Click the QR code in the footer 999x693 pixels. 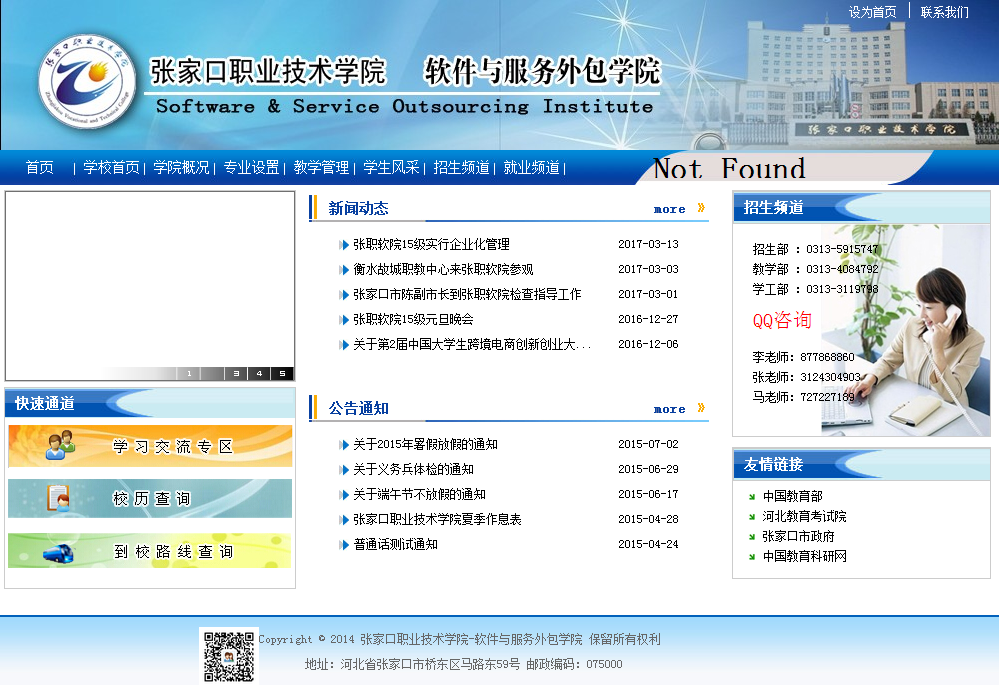pyautogui.click(x=228, y=656)
